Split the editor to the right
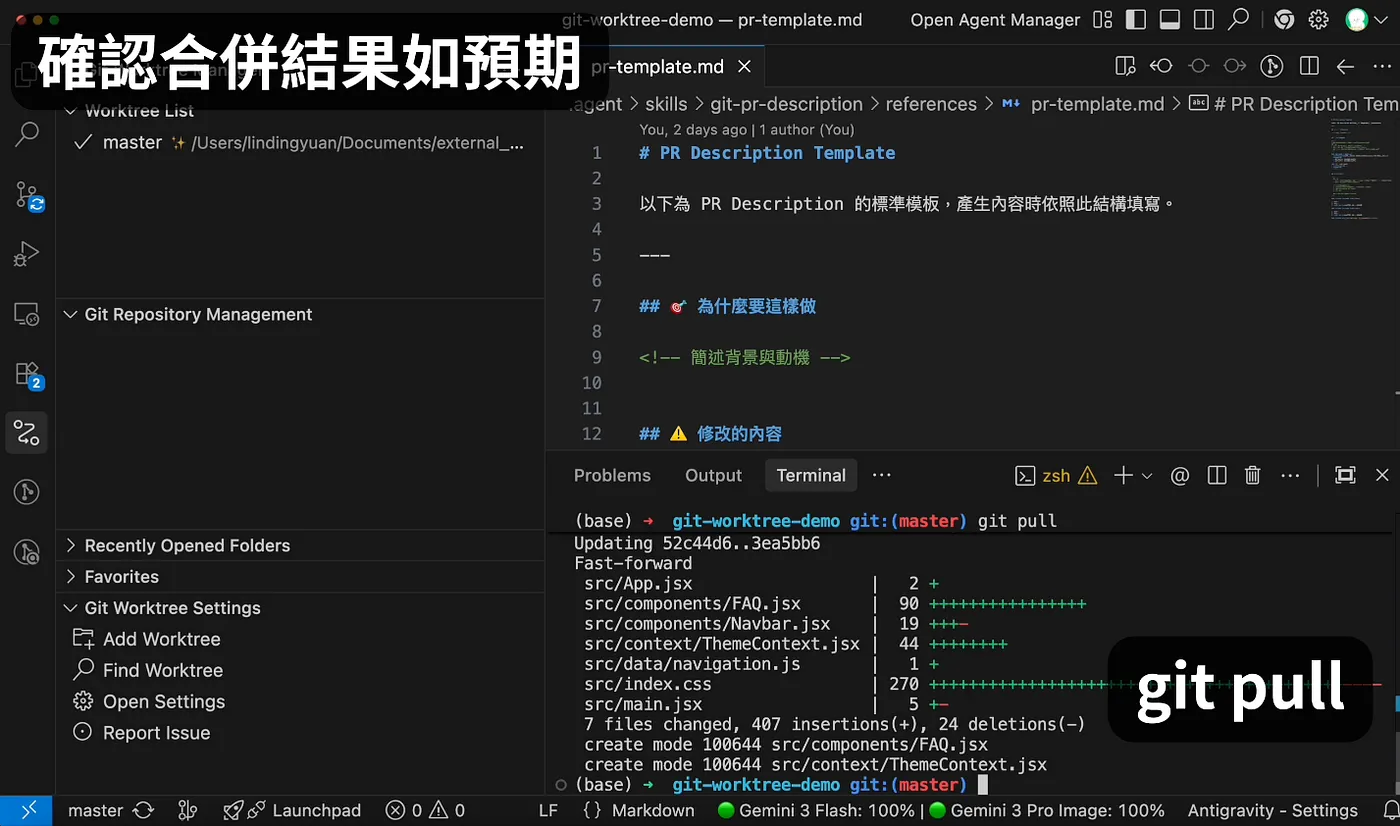Image resolution: width=1400 pixels, height=826 pixels. (x=1309, y=66)
